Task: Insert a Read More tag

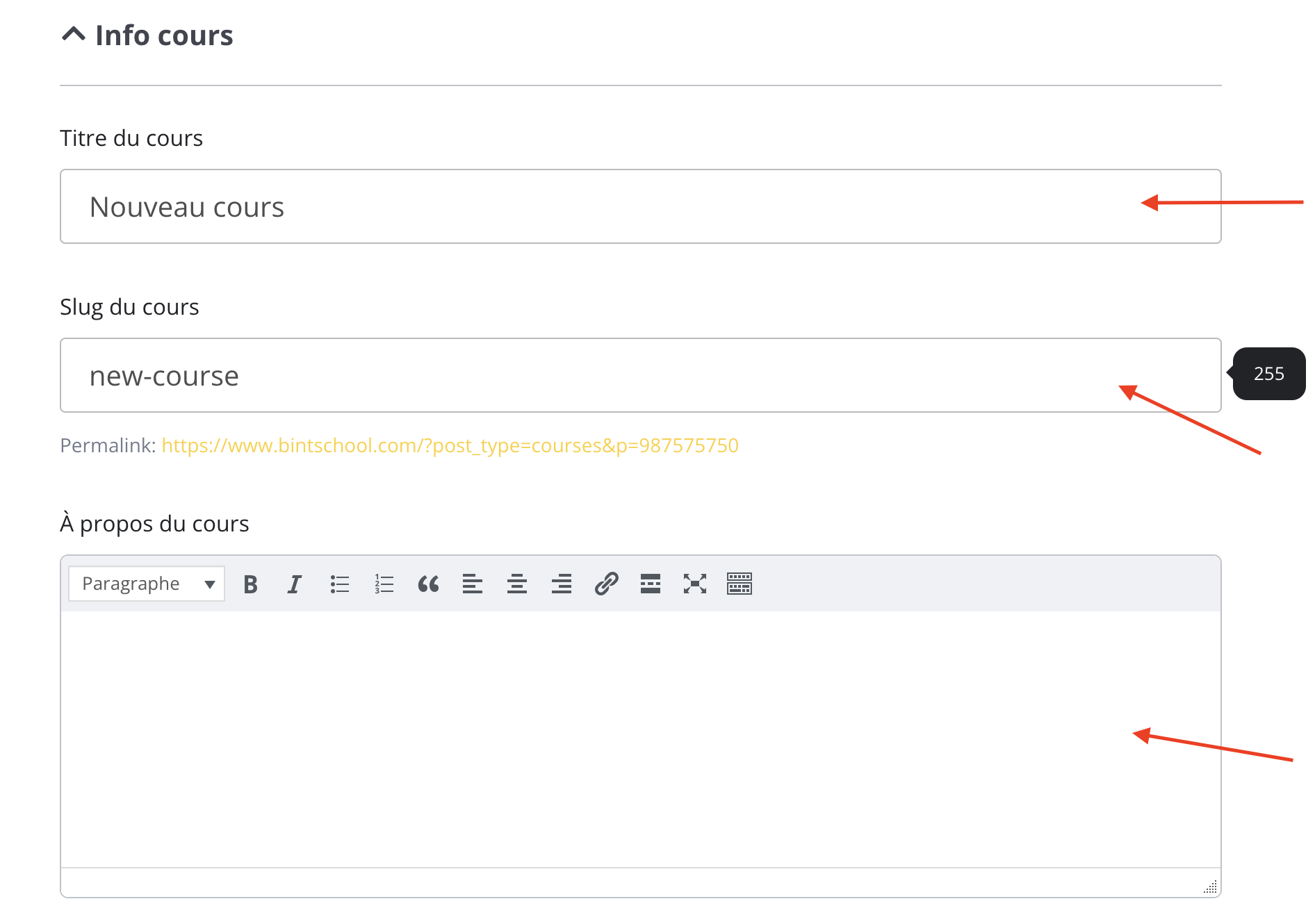Action: (x=651, y=584)
